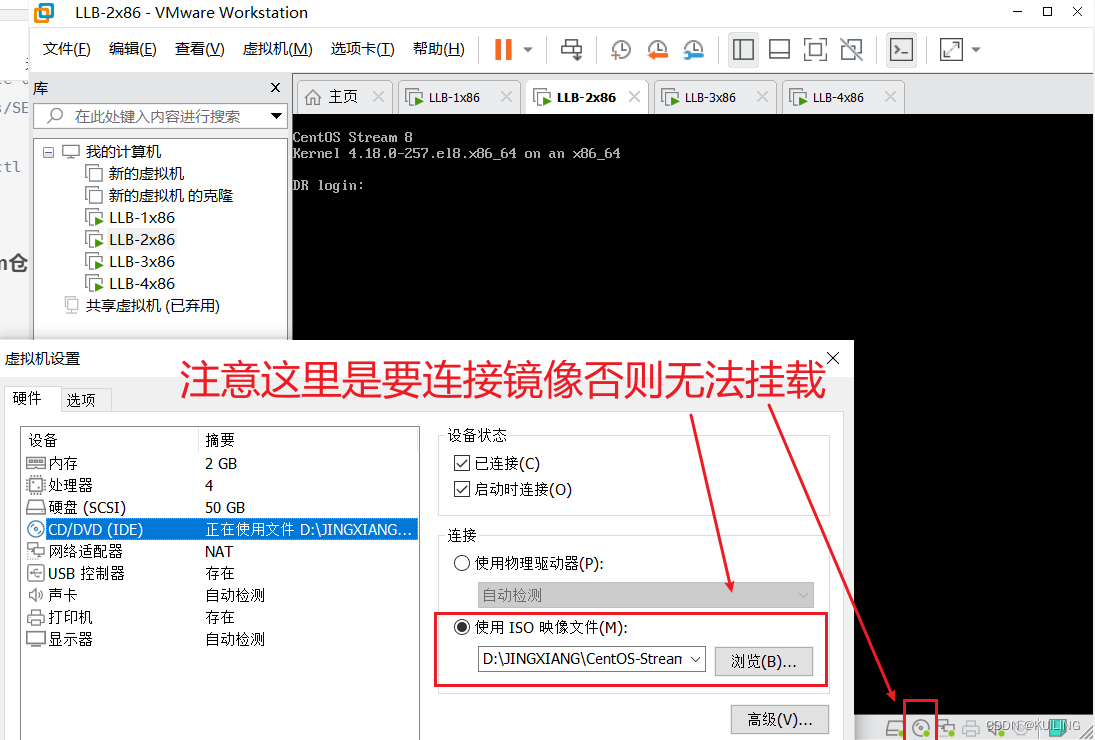Select the 显示器 device row
Screen dimensions: 1095x740
coord(221,639)
